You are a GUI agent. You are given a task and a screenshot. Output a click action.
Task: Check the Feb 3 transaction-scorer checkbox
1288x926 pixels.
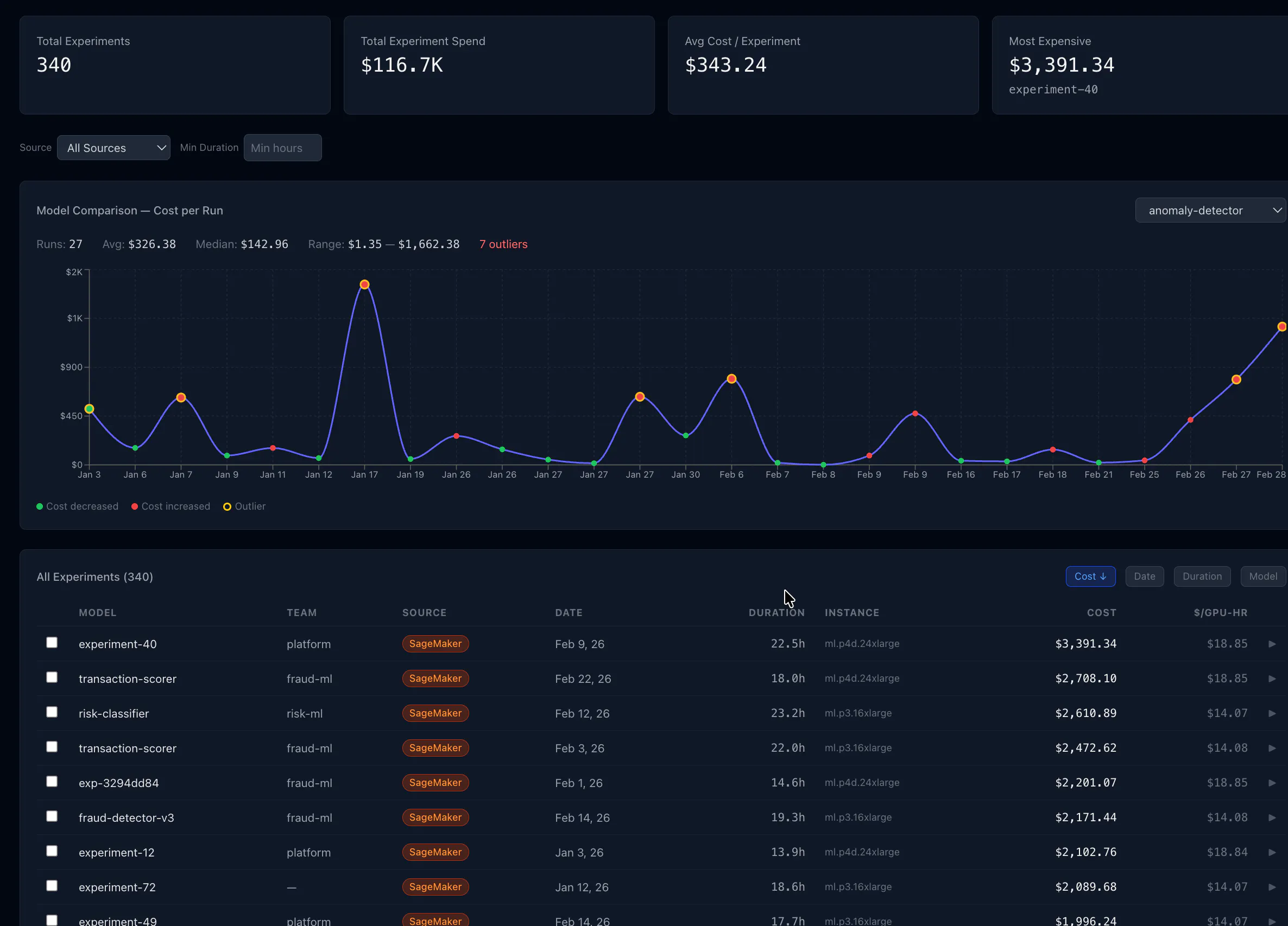tap(52, 746)
